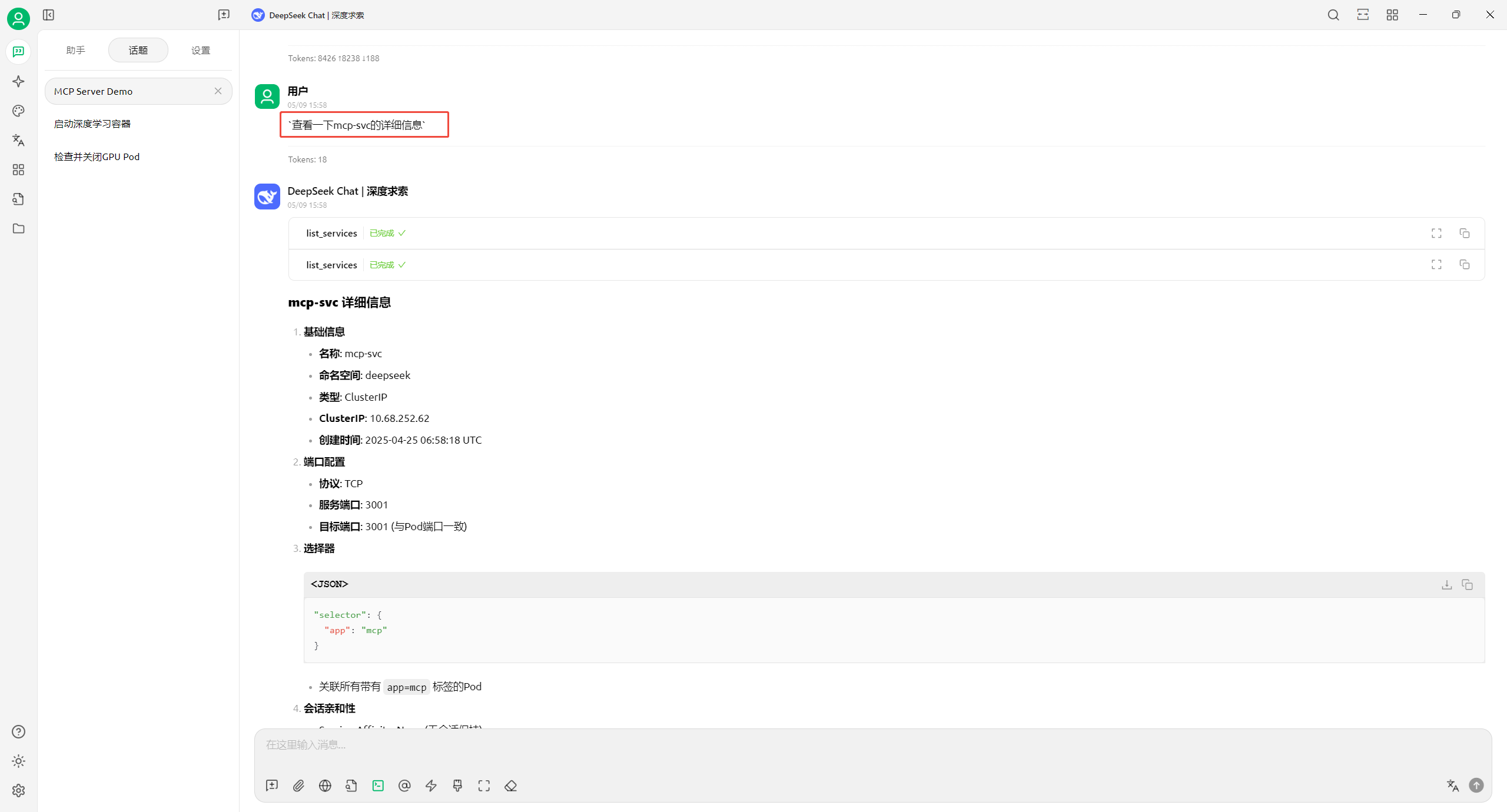The height and width of the screenshot is (812, 1507).
Task: Open the help docs question icon
Action: click(18, 731)
